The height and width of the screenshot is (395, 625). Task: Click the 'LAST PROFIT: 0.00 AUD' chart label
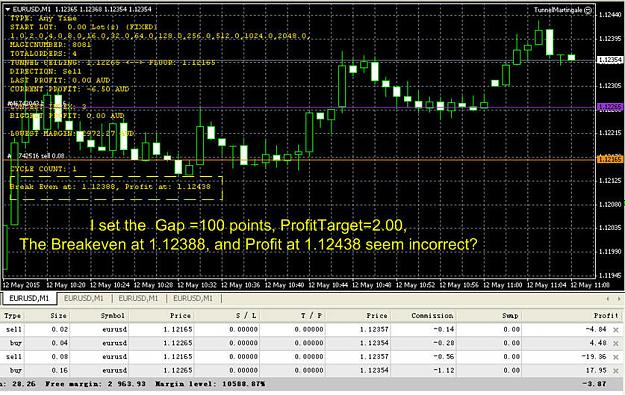(60, 80)
